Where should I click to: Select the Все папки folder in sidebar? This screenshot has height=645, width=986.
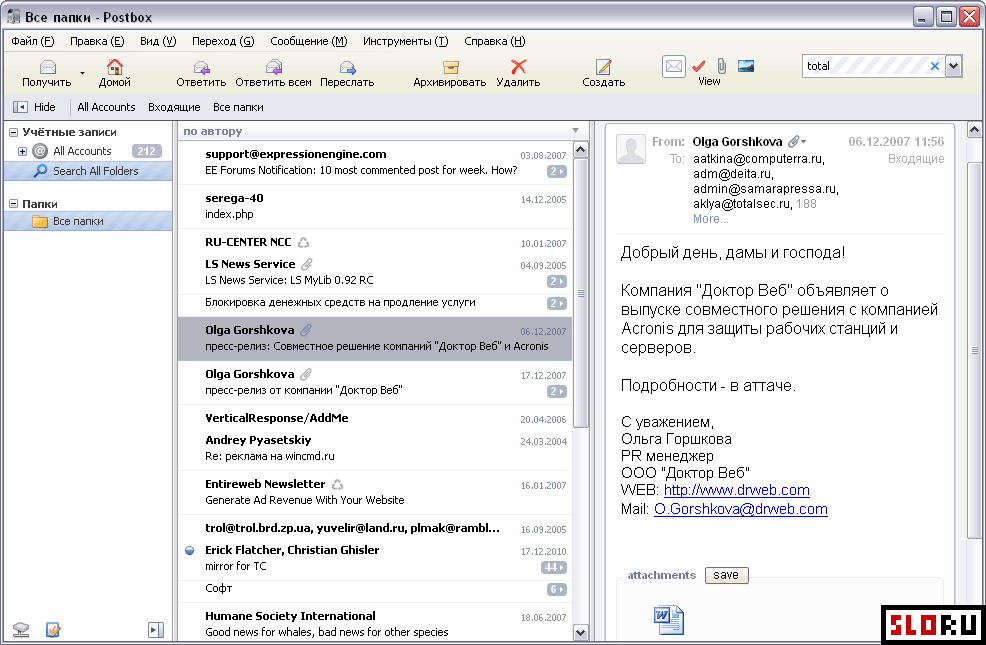(x=88, y=221)
